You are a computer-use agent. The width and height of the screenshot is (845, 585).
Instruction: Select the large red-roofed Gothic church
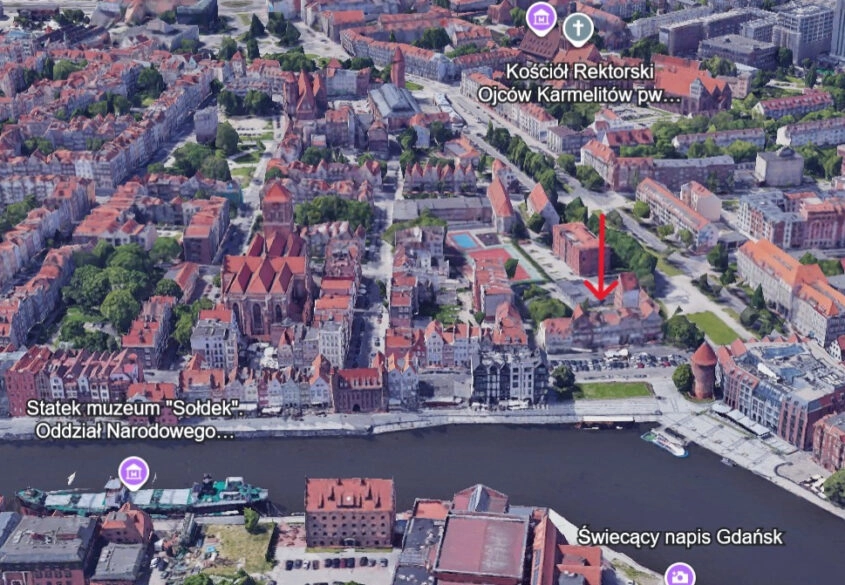pyautogui.click(x=263, y=283)
